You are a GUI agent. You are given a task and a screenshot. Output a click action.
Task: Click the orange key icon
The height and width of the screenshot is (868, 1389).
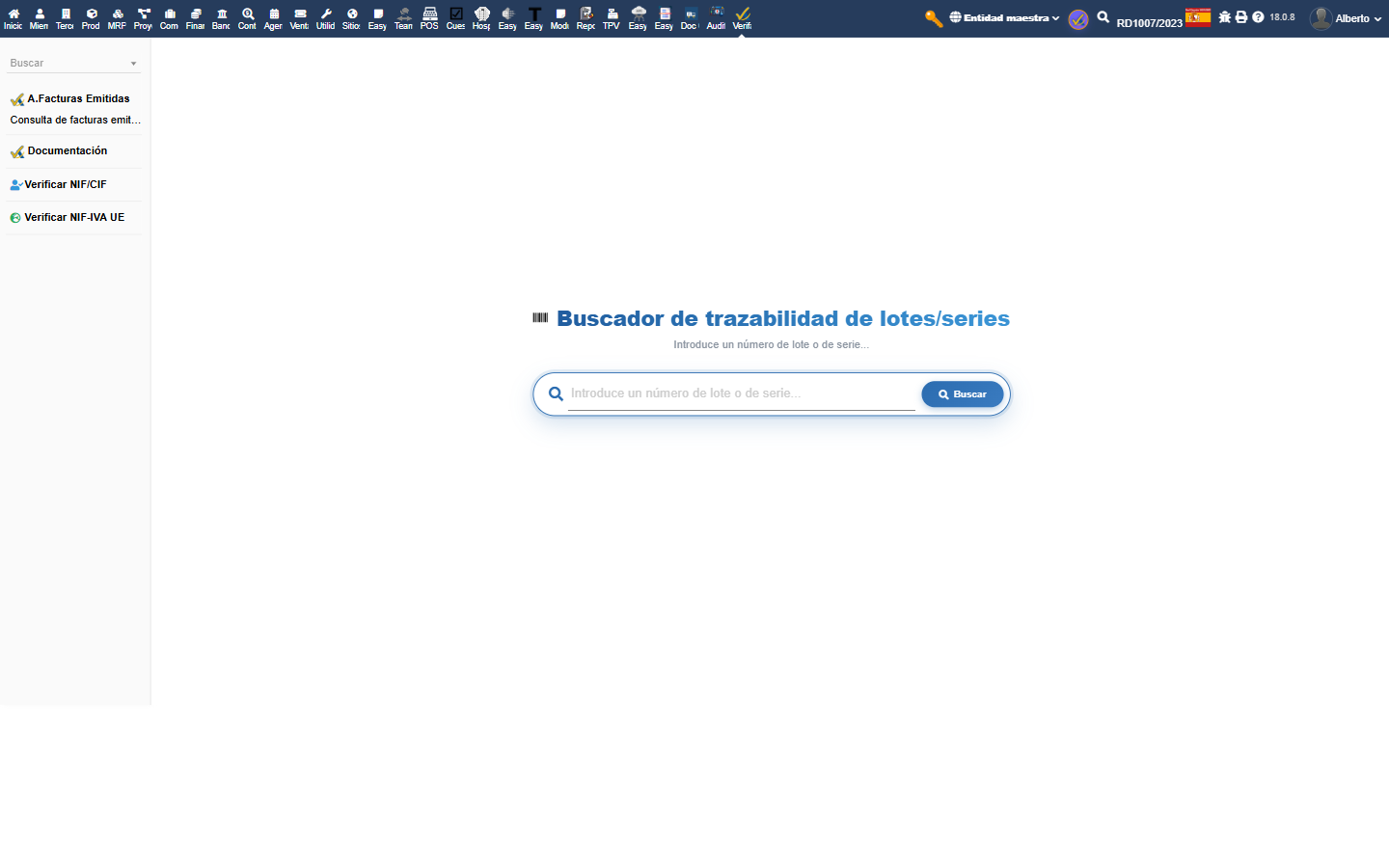click(933, 18)
